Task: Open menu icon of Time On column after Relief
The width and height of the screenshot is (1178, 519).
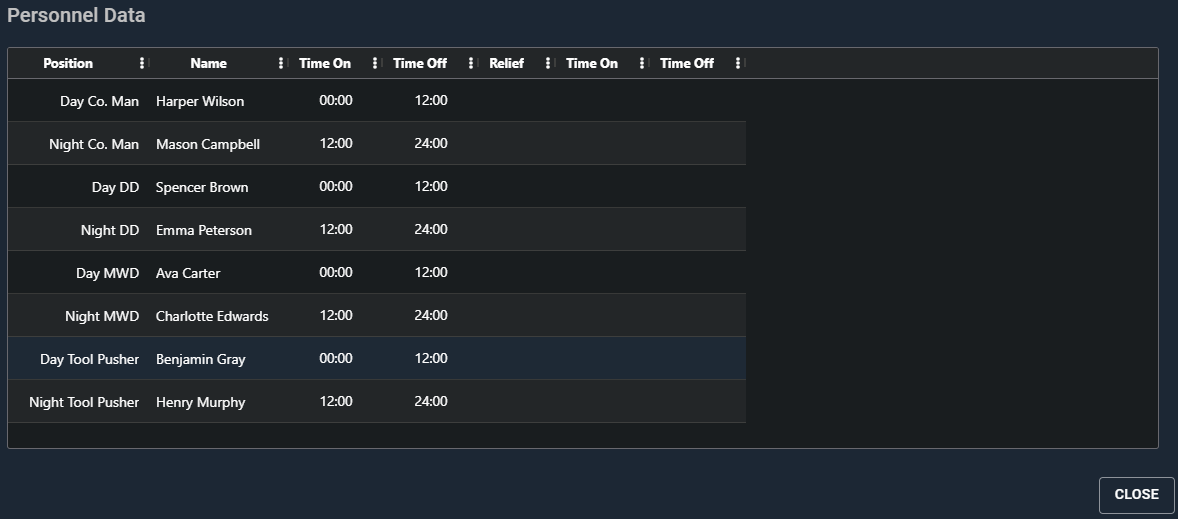Action: coord(642,63)
